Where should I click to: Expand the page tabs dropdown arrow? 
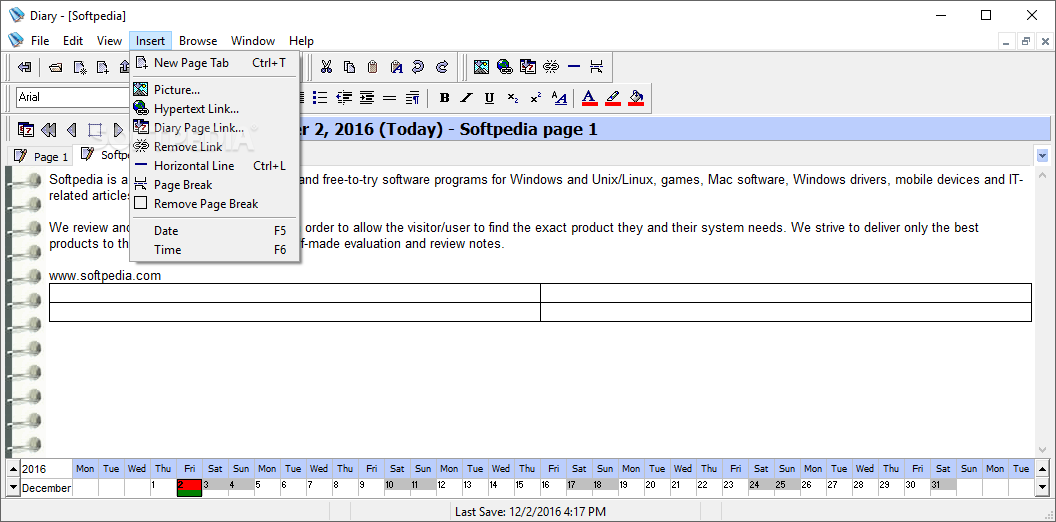pos(1043,156)
